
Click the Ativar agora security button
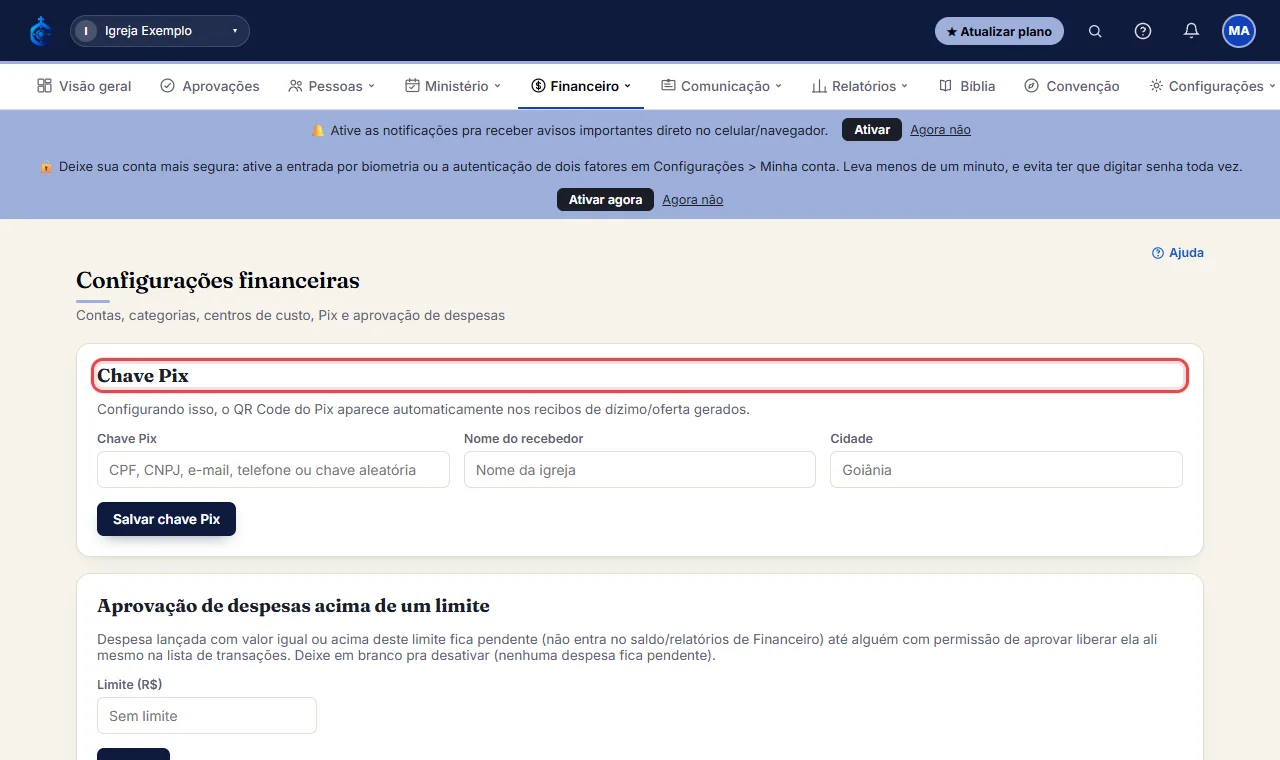[605, 200]
